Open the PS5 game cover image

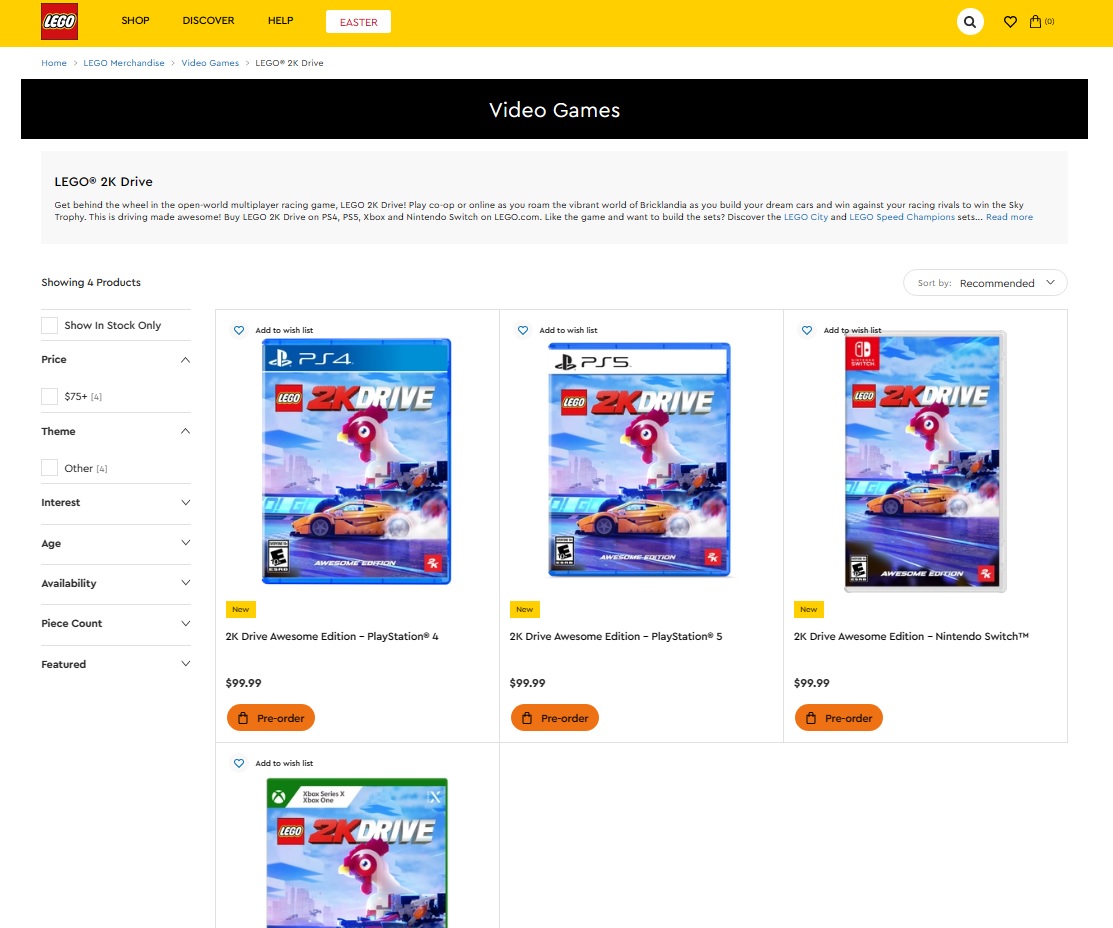(640, 459)
